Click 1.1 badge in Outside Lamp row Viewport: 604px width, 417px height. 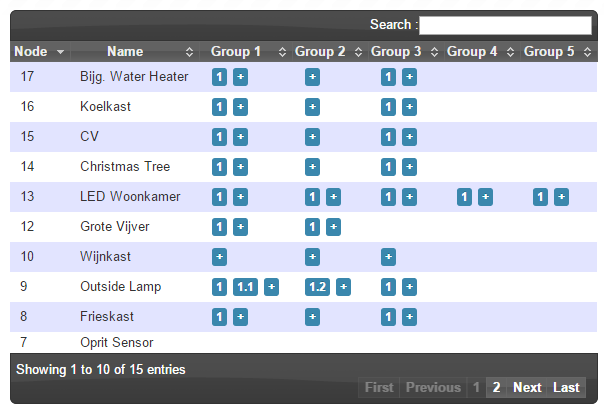click(x=245, y=287)
